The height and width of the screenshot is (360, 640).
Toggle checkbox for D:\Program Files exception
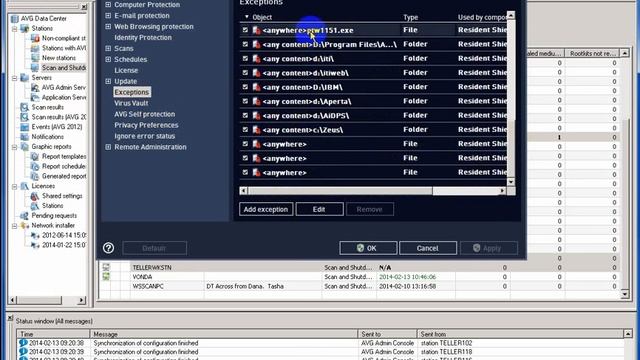[245, 44]
